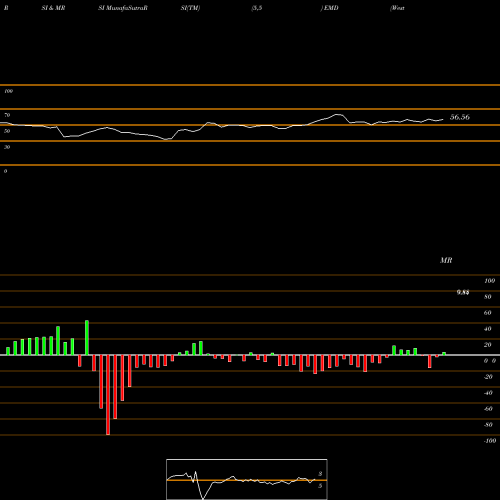This screenshot has width=500, height=500.
Task: Click the RSI panel's 0 level label
Action: click(x=5, y=171)
